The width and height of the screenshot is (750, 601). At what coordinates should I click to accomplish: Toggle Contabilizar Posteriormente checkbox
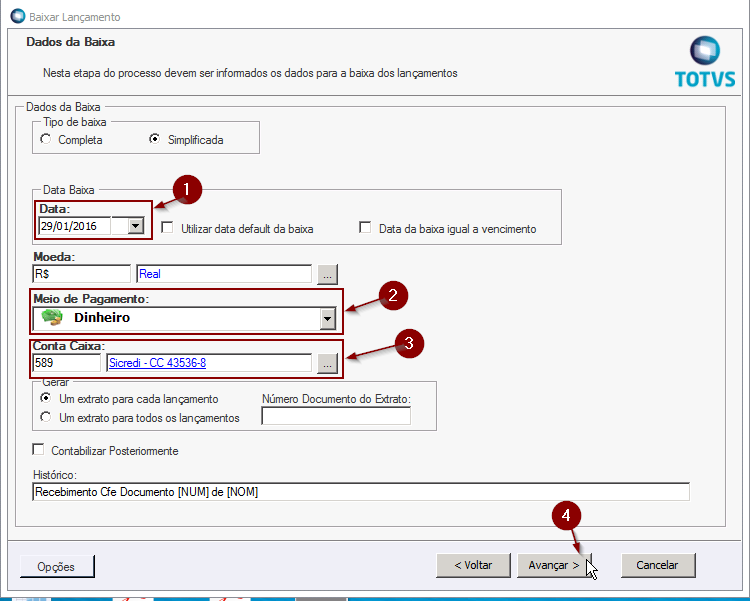point(40,450)
